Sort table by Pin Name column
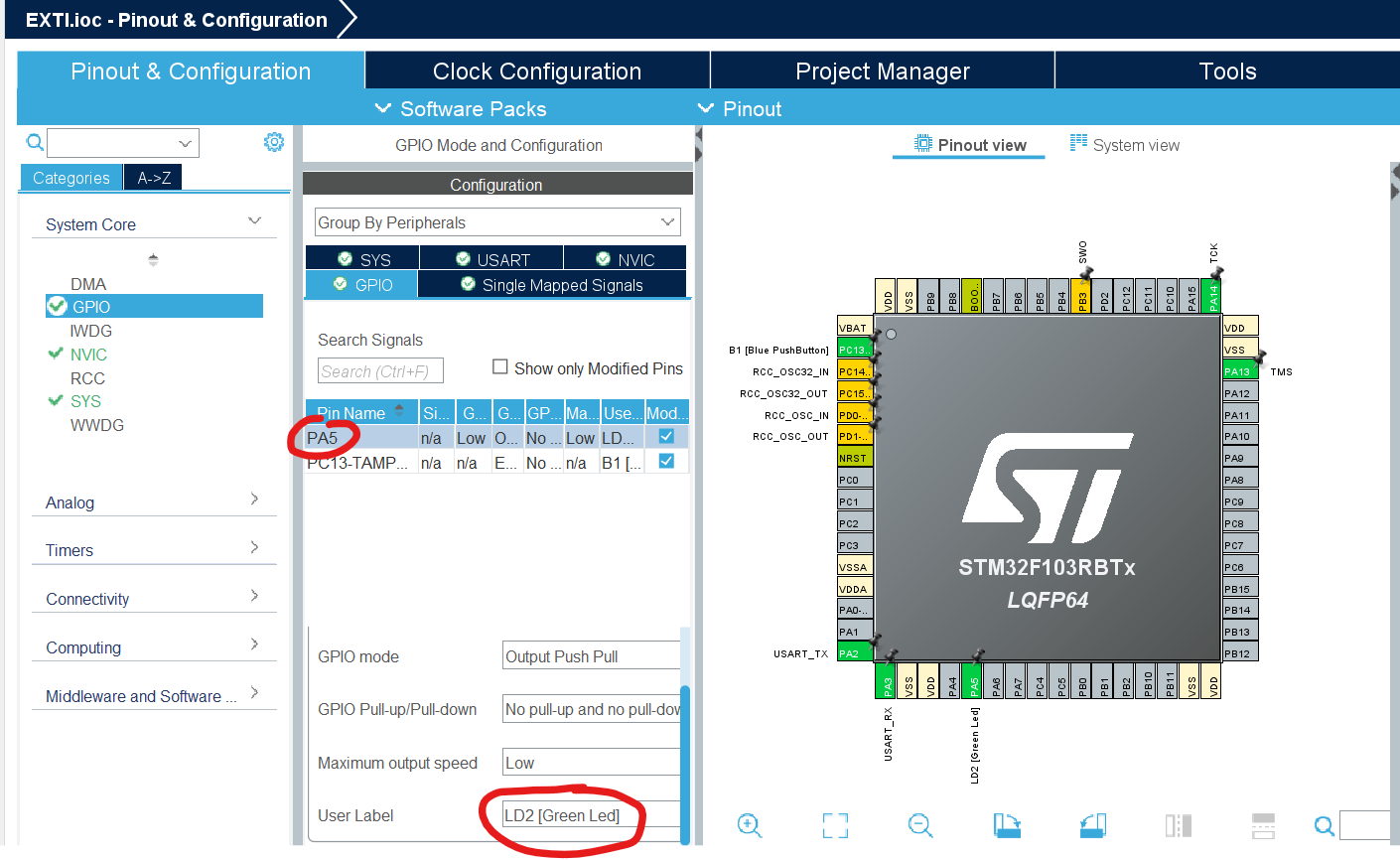The width and height of the screenshot is (1400, 860). click(361, 412)
